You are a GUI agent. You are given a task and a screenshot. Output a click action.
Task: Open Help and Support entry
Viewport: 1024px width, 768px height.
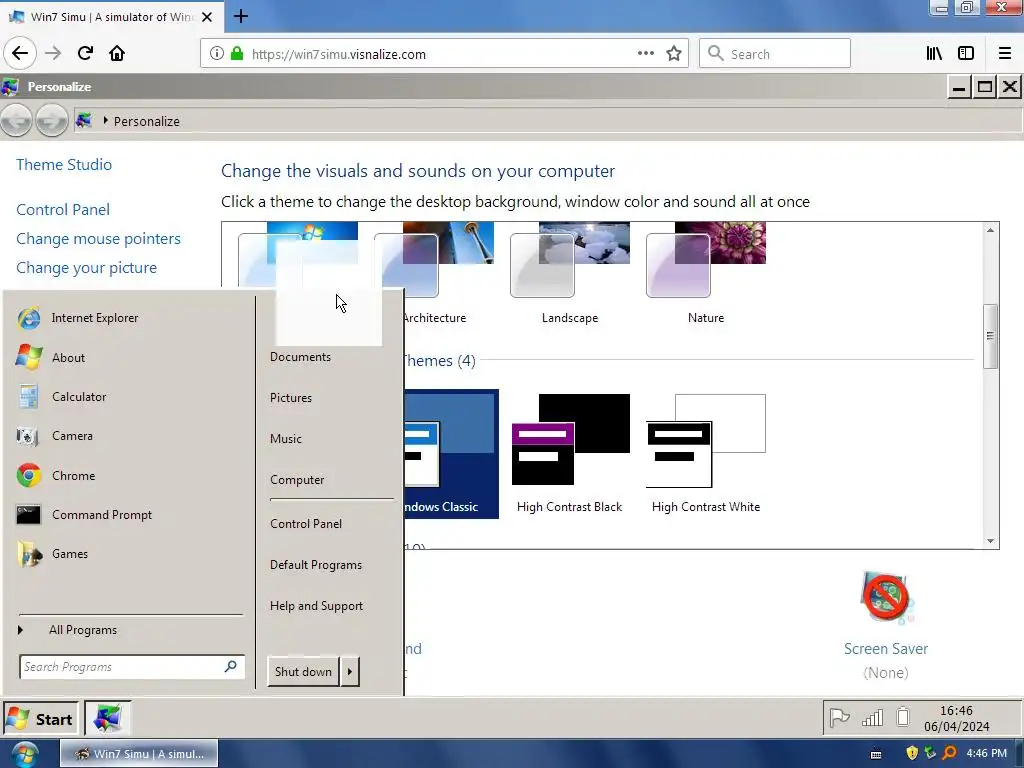coord(317,606)
